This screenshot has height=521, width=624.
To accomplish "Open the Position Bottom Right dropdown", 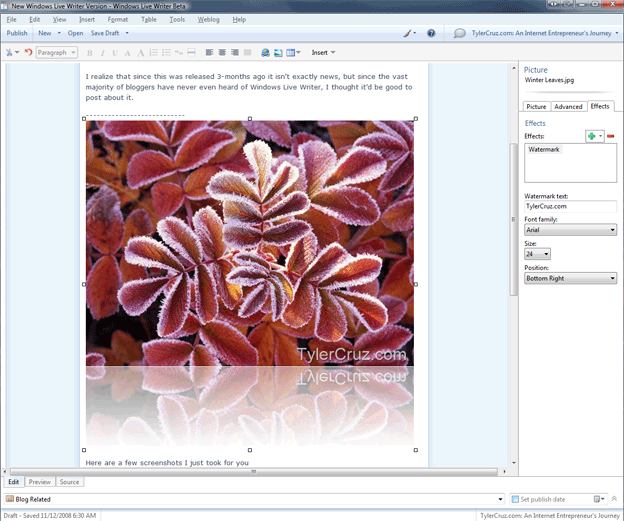I will [570, 278].
